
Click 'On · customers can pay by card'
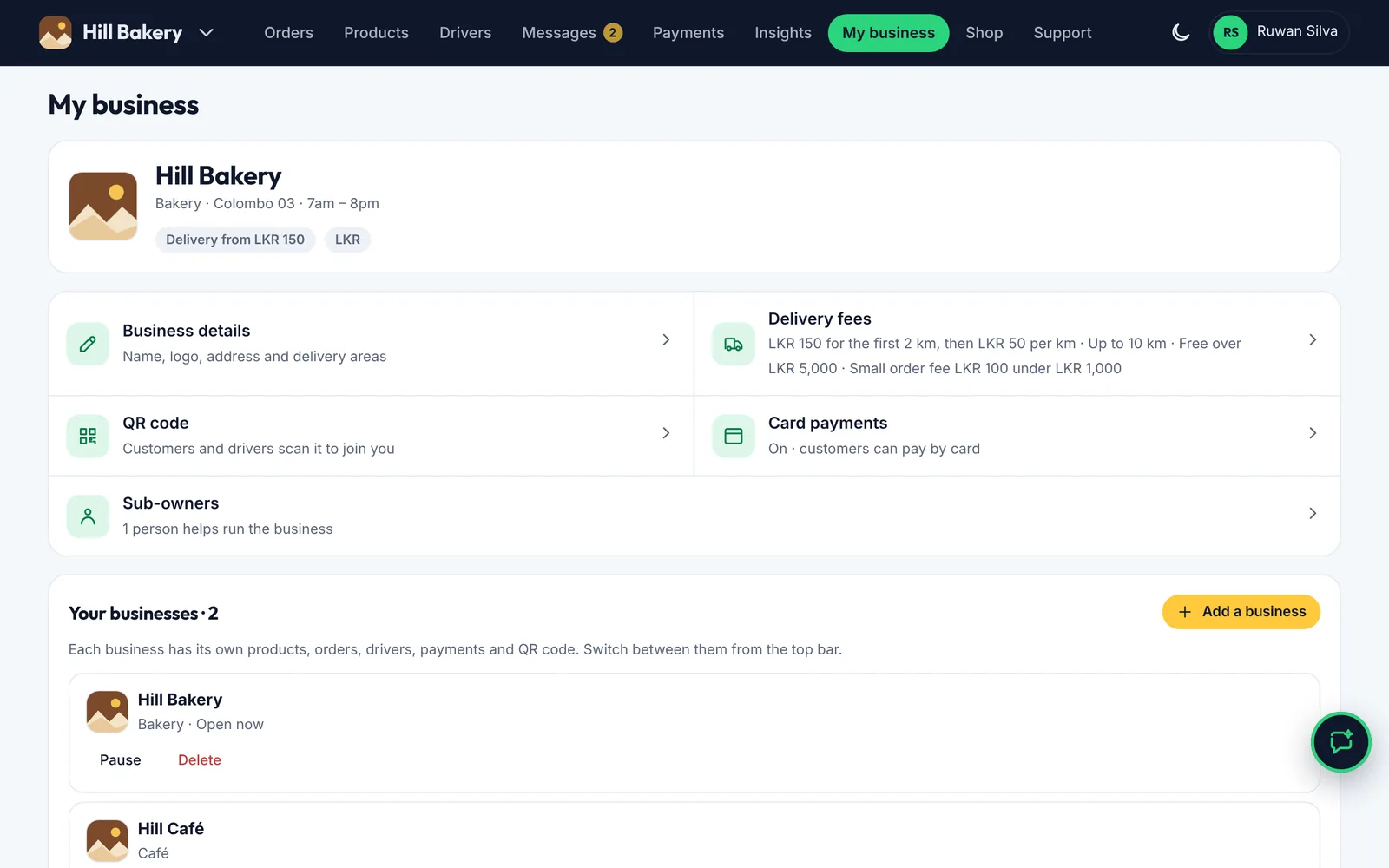click(874, 449)
